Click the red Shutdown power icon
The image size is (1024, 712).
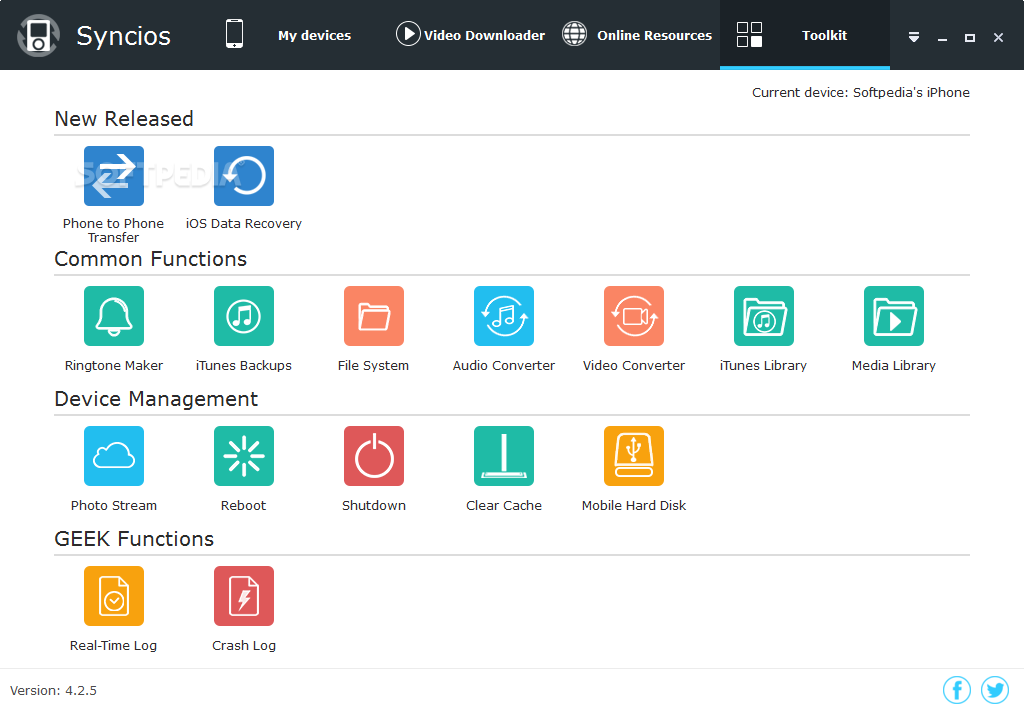pyautogui.click(x=374, y=455)
